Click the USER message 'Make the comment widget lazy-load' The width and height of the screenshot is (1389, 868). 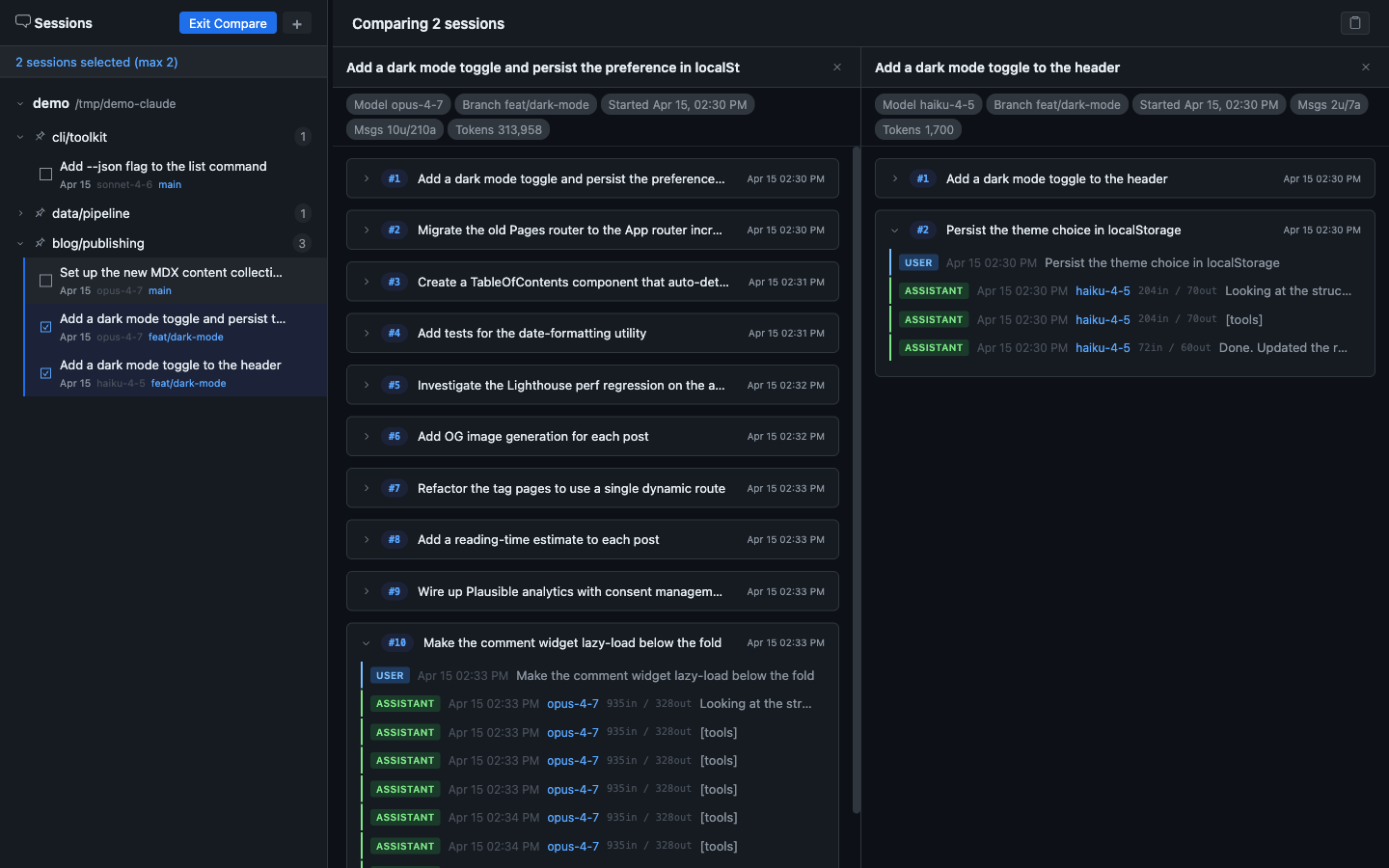point(592,675)
